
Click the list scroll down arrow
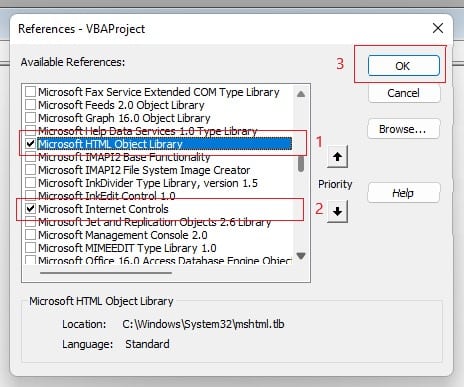coord(301,256)
